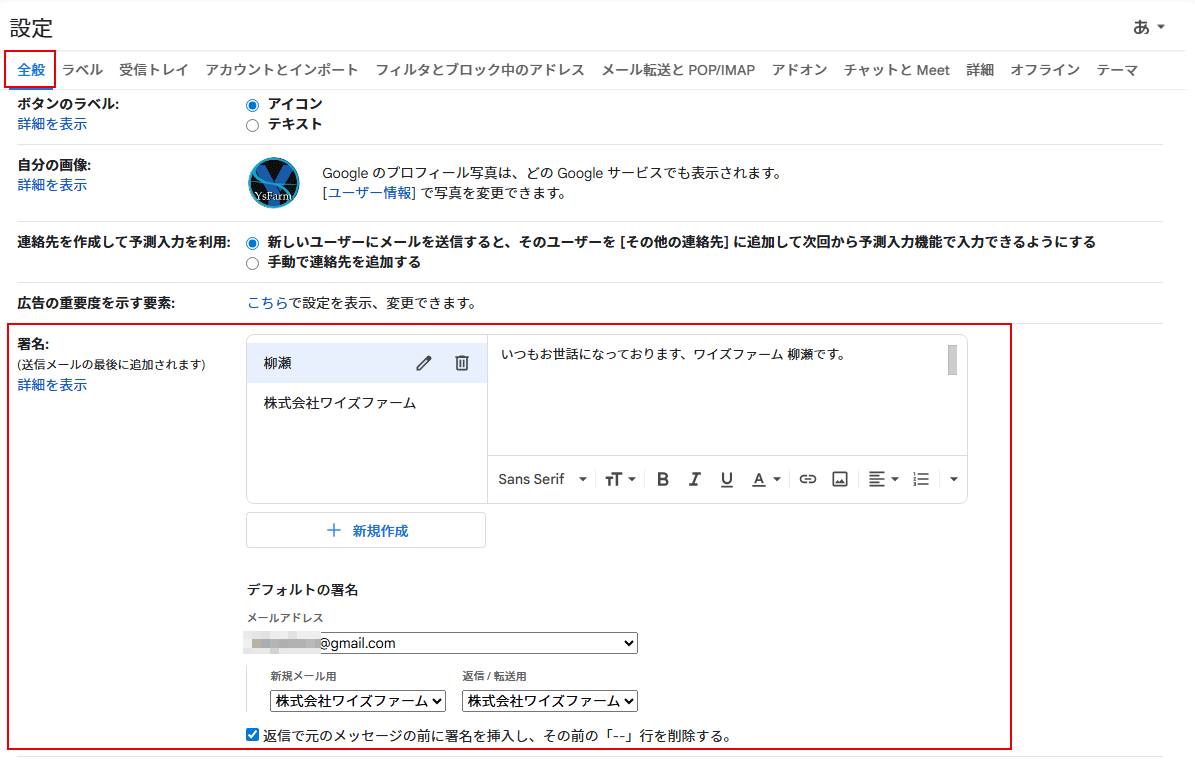1195x762 pixels.
Task: Open the text color picker in toolbar
Action: coord(765,480)
